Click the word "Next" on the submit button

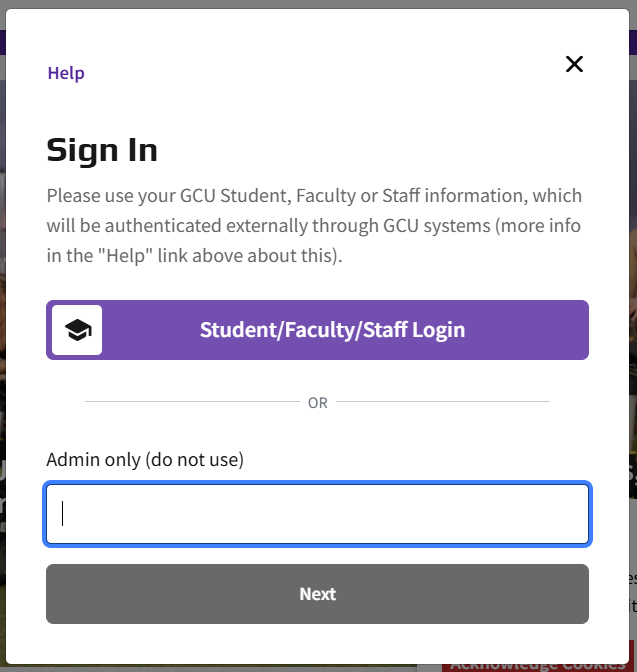click(x=318, y=594)
